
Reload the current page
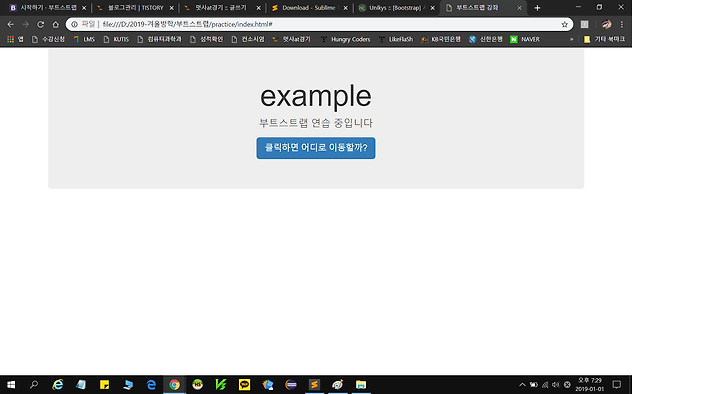tap(40, 24)
